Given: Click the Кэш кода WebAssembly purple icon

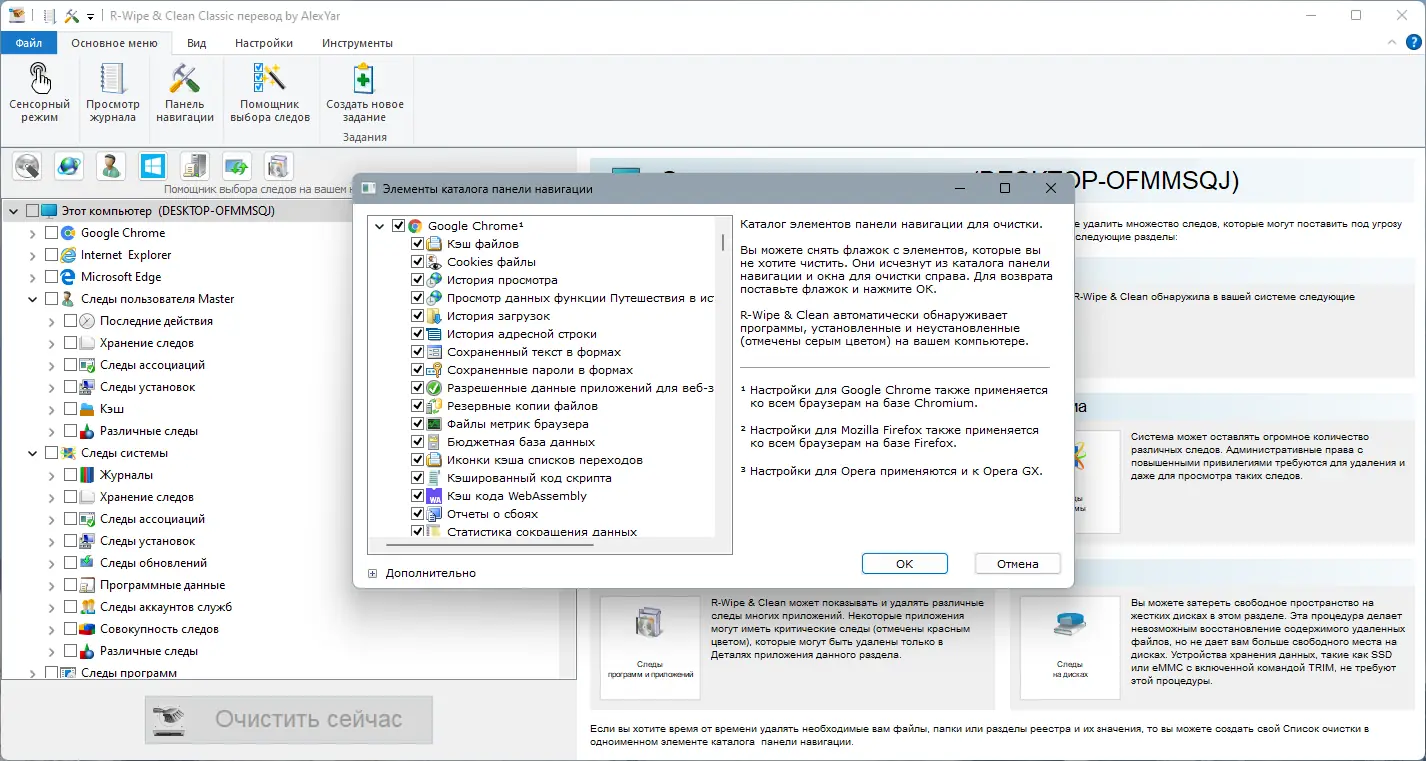Looking at the screenshot, I should pyautogui.click(x=434, y=496).
